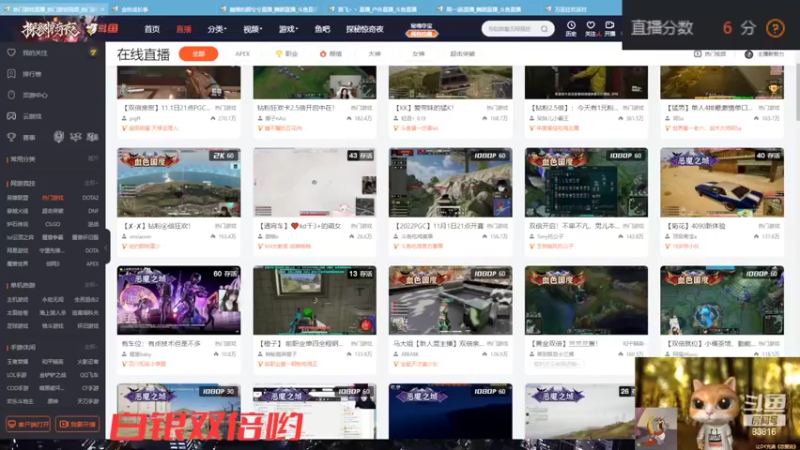Expand 全部 next to 网游竞技

pos(91,183)
